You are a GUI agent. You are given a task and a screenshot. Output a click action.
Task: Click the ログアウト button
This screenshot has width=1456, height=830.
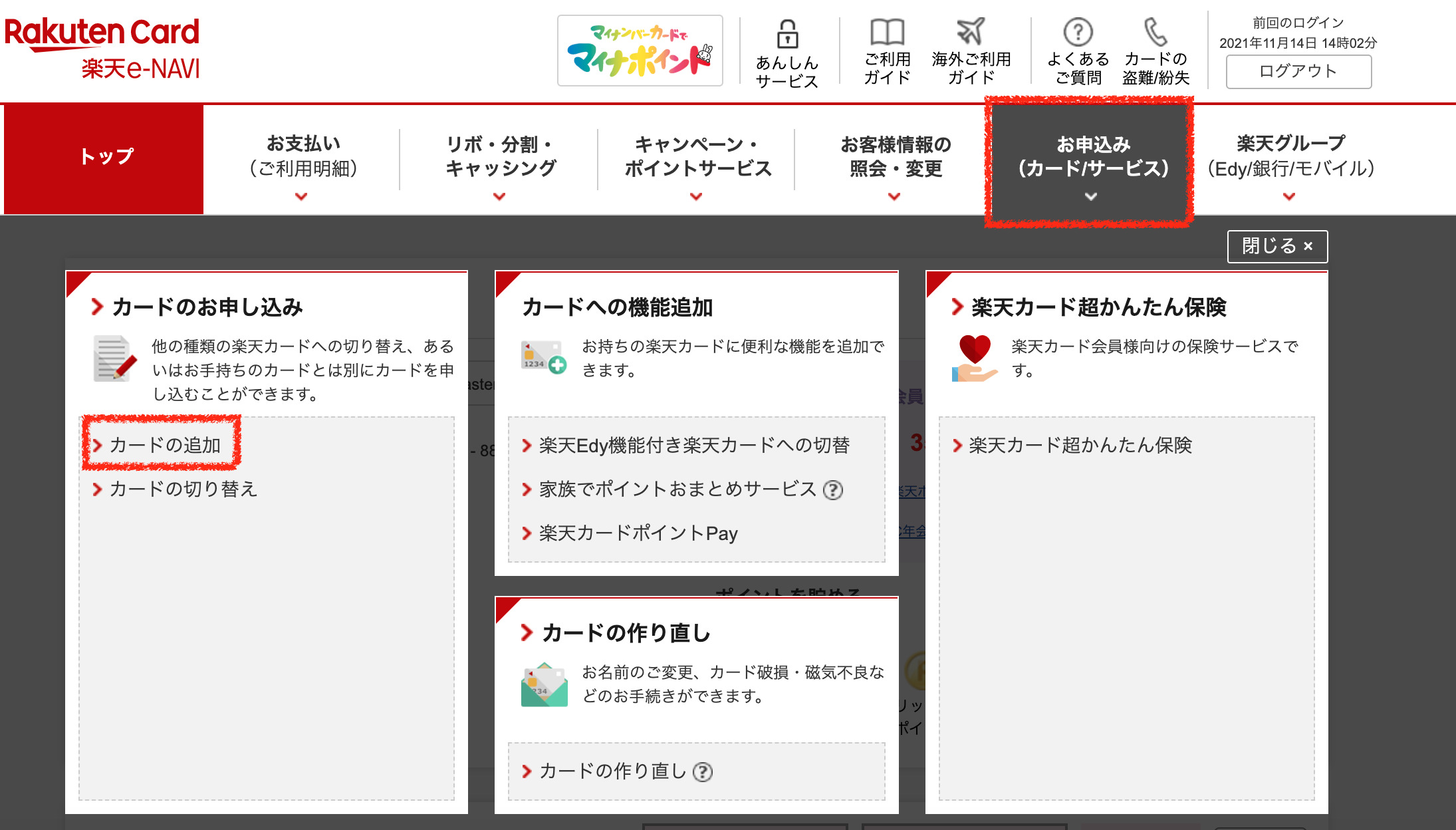pyautogui.click(x=1298, y=71)
